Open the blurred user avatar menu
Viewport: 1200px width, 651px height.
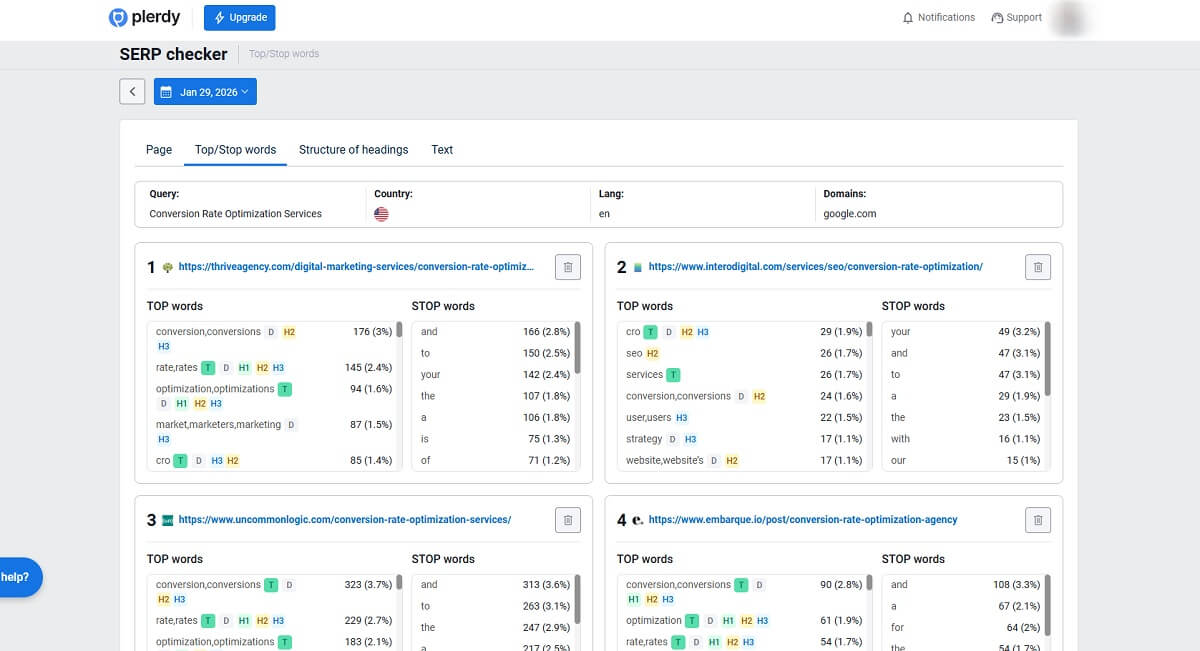[x=1069, y=18]
